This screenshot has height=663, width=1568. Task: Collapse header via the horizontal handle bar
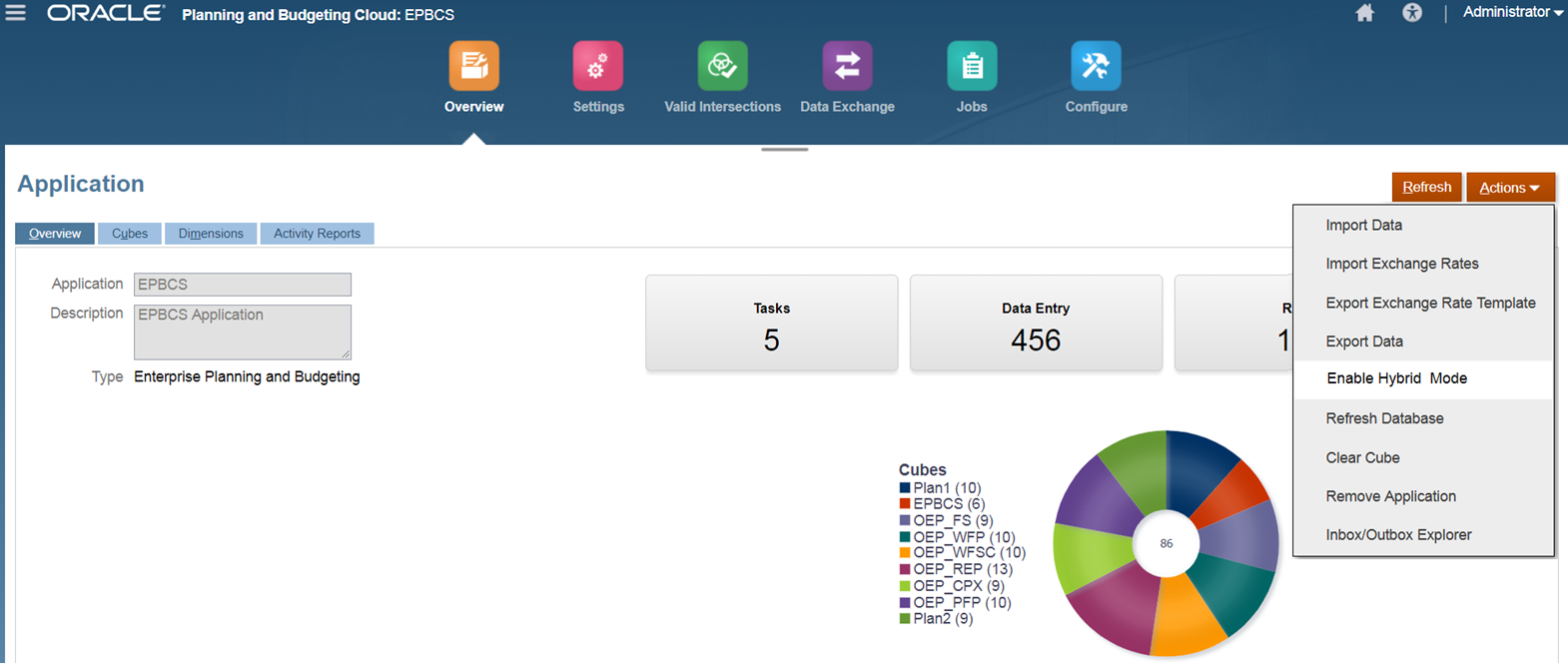785,150
